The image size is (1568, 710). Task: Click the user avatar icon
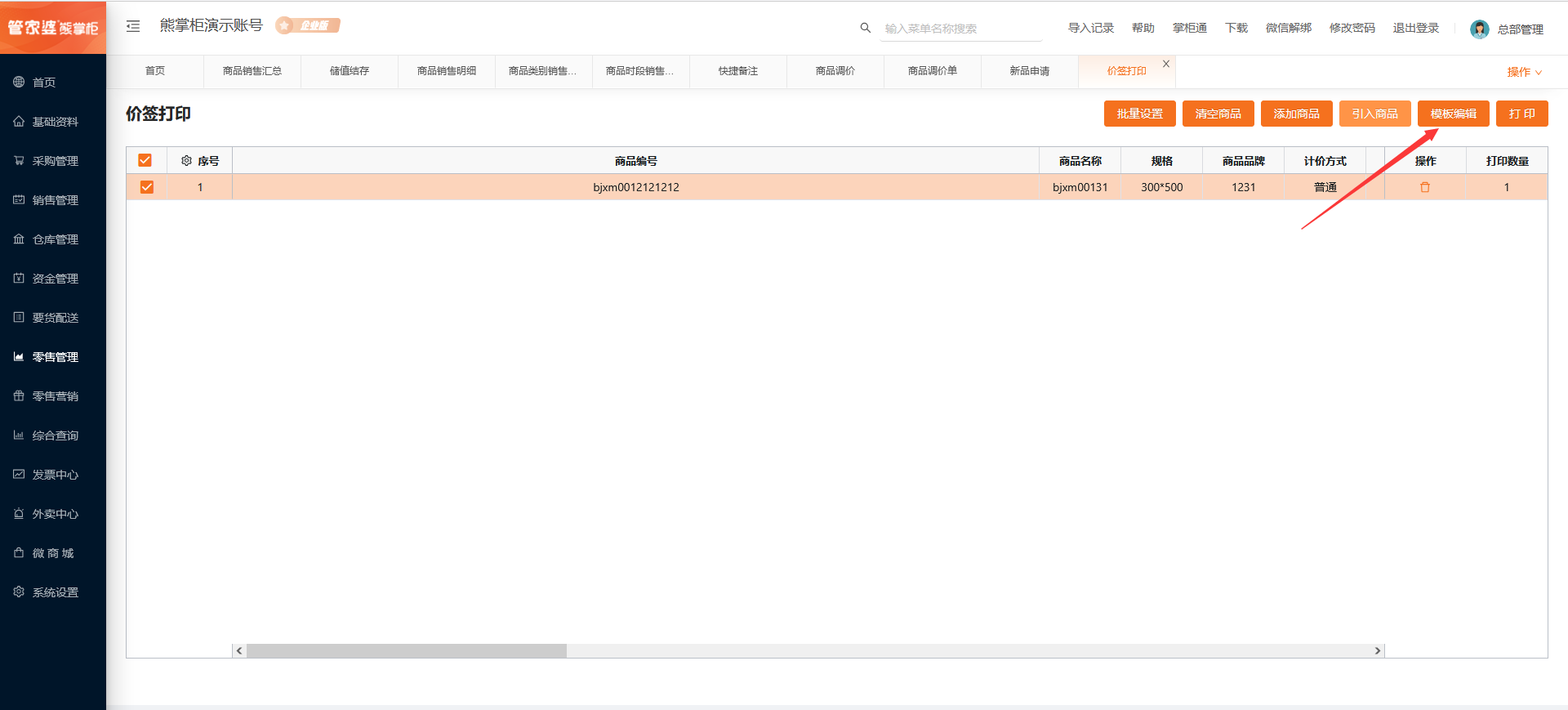point(1479,29)
